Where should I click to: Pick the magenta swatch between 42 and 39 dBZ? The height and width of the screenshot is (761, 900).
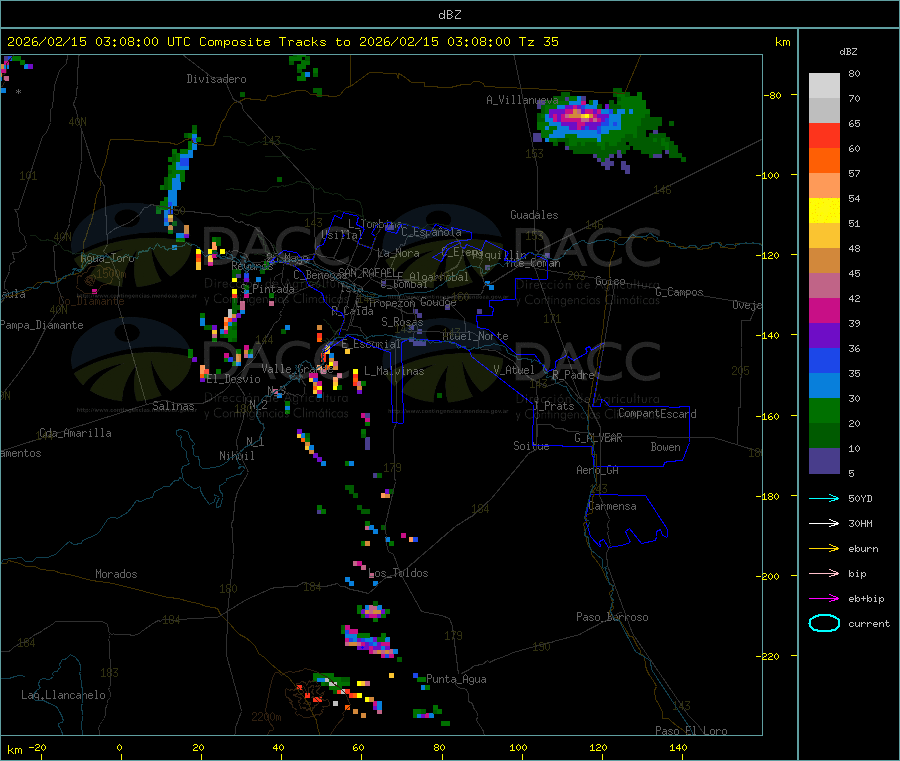(824, 310)
